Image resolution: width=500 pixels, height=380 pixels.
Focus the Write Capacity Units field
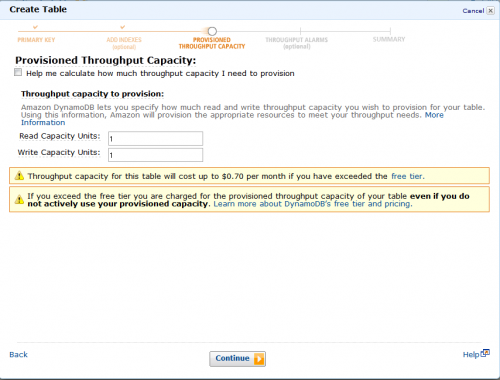click(x=155, y=155)
